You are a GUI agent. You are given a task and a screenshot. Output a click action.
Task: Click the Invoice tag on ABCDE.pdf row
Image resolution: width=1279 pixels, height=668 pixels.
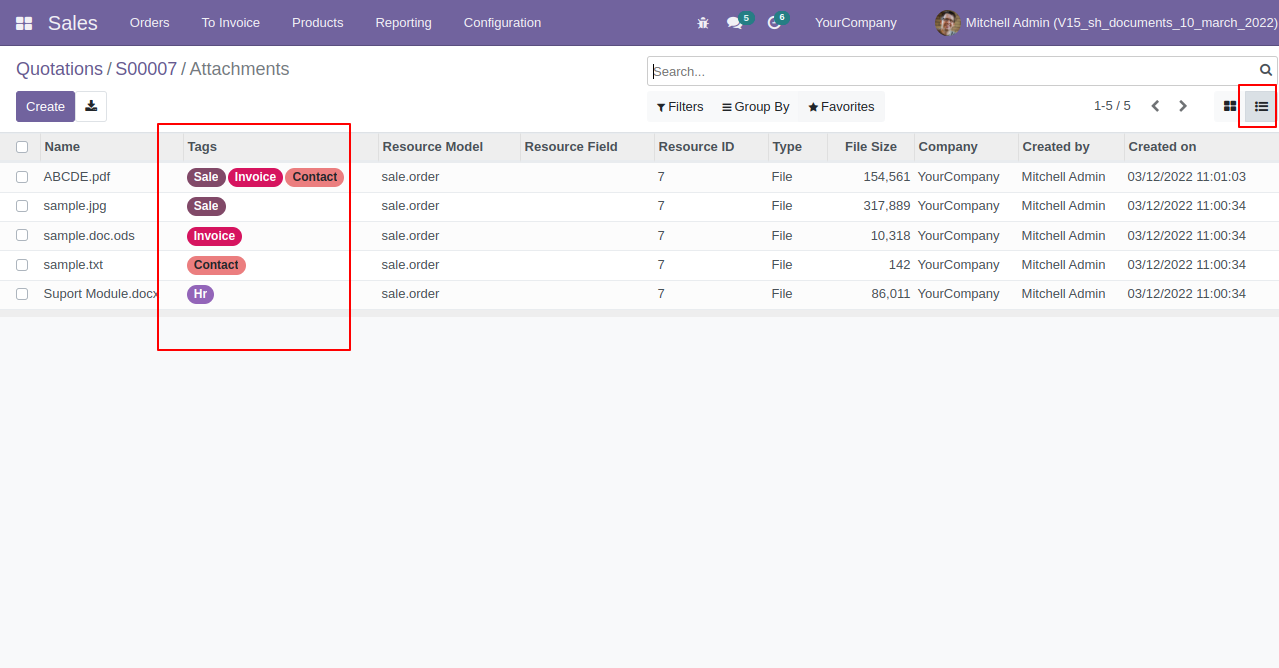(x=255, y=177)
